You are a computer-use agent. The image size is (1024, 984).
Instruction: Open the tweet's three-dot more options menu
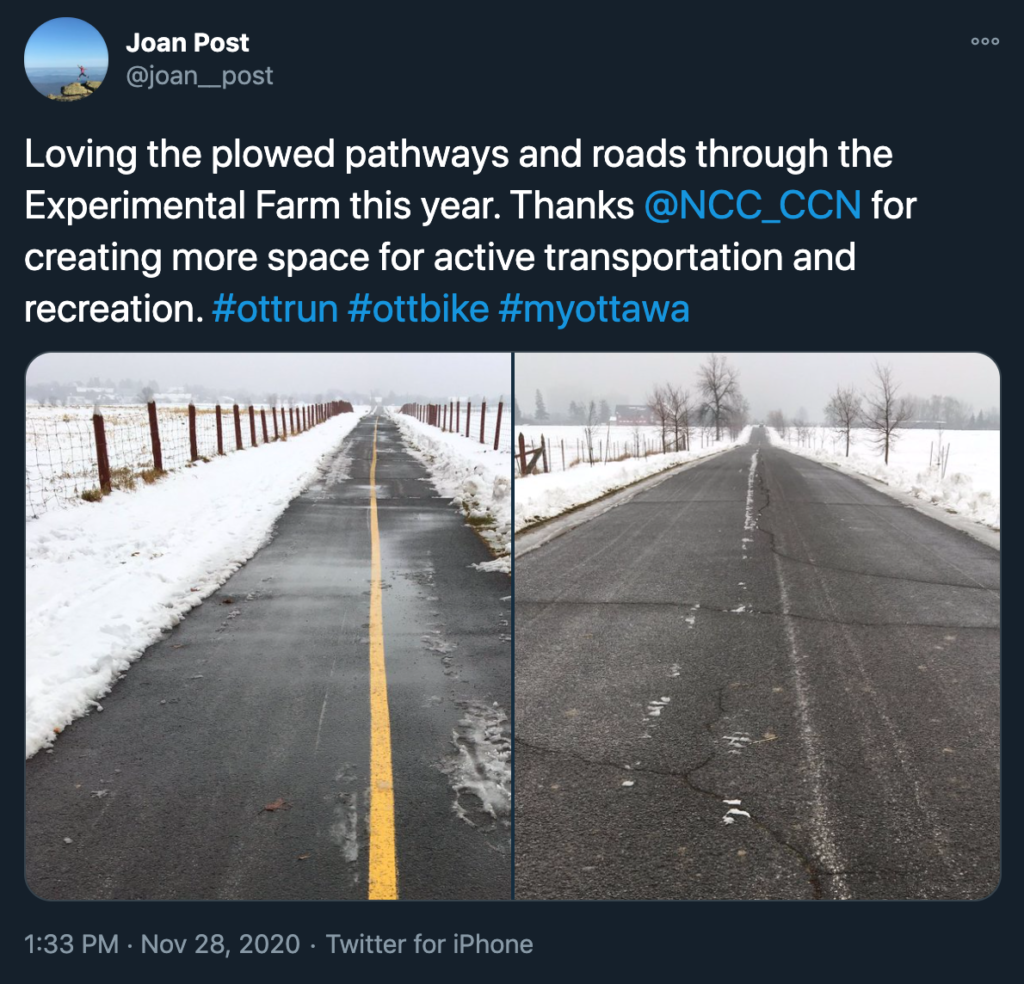click(x=985, y=41)
